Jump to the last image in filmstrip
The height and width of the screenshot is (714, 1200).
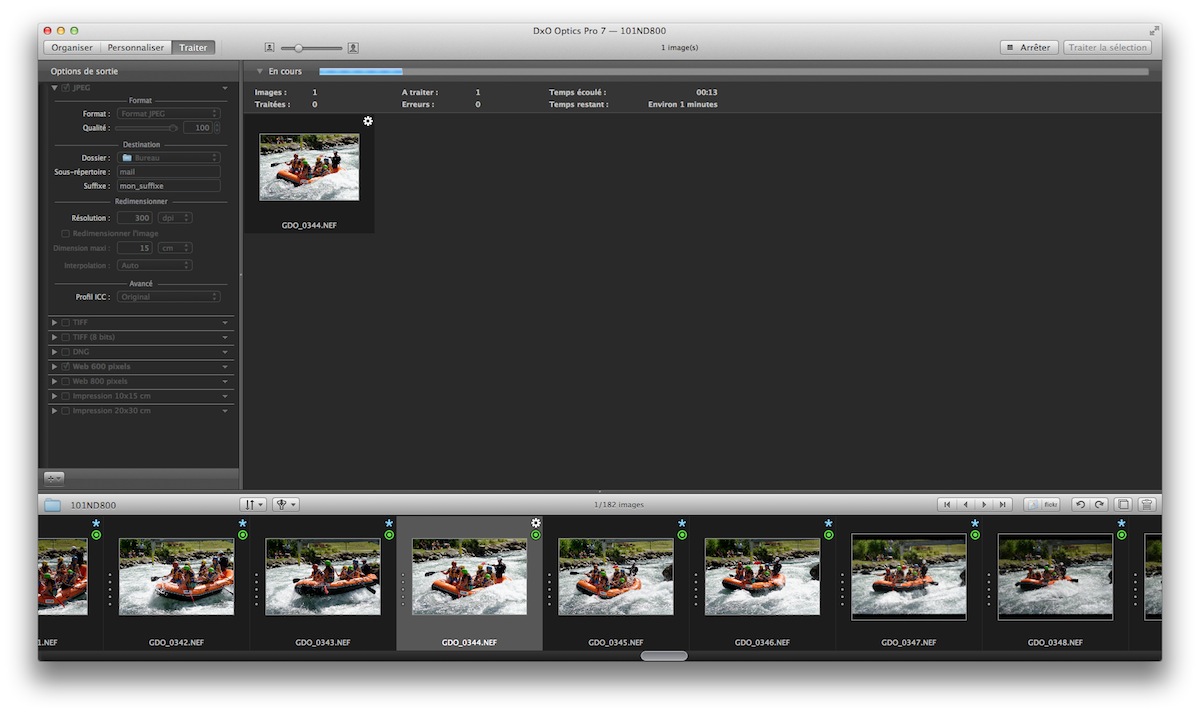[1003, 505]
